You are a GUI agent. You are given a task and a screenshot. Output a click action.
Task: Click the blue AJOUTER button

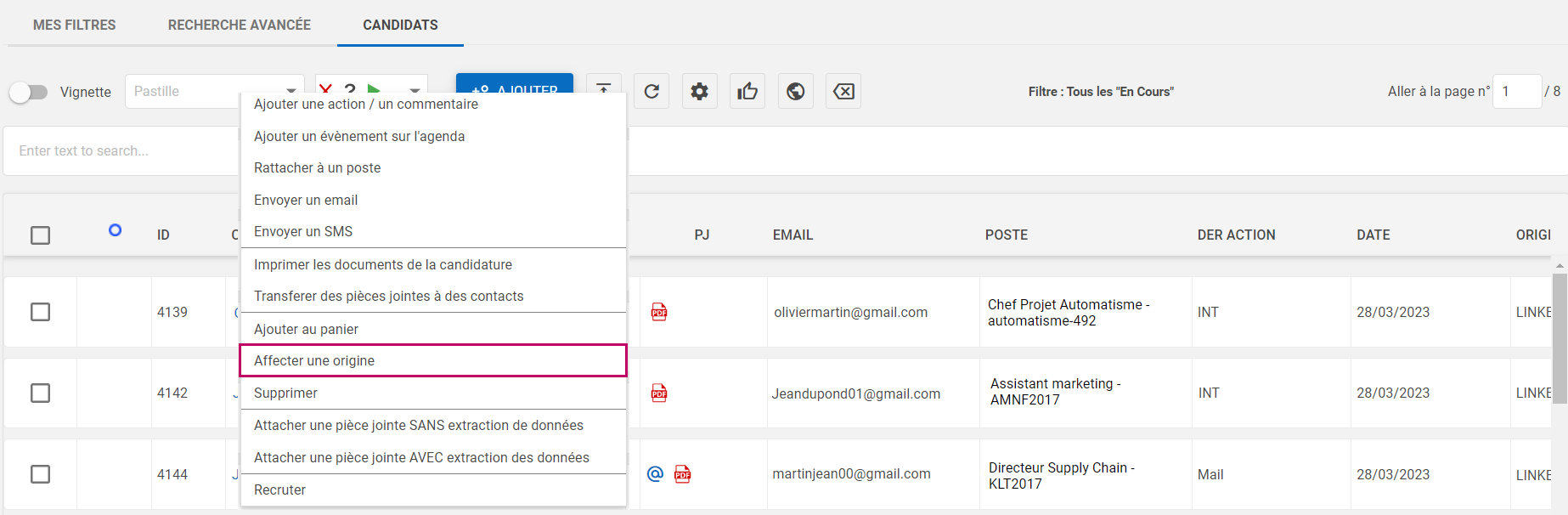point(514,83)
